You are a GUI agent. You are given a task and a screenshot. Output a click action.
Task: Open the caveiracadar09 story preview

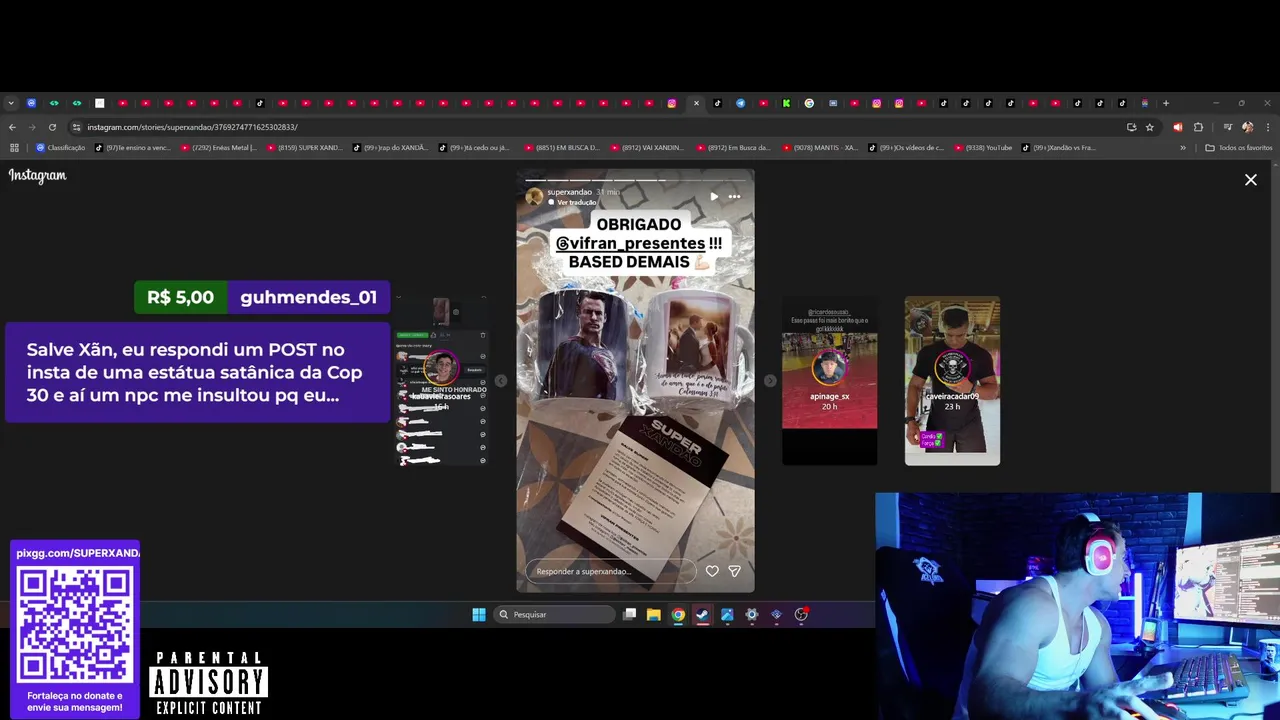[952, 380]
